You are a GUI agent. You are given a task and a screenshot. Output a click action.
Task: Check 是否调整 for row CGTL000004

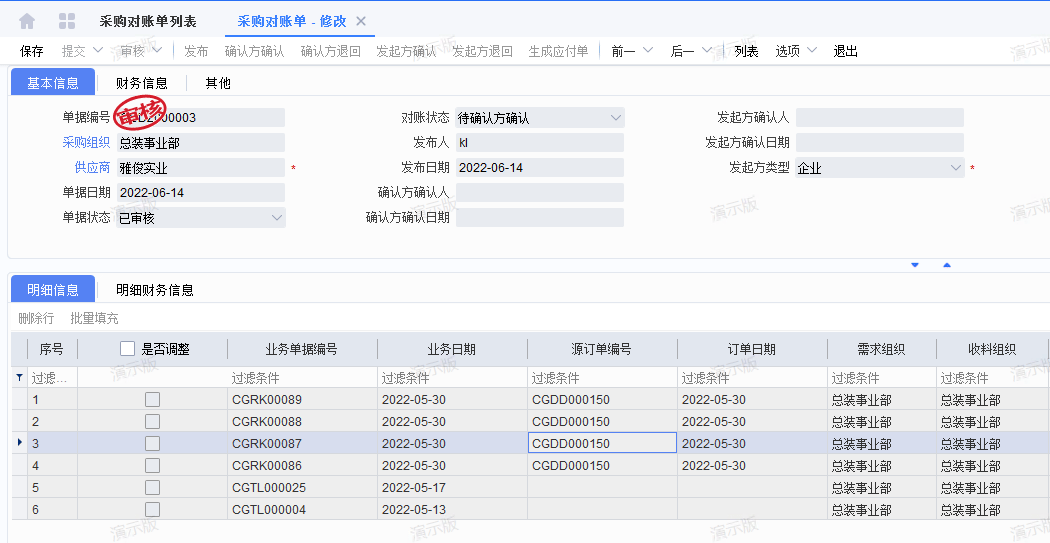click(x=153, y=510)
